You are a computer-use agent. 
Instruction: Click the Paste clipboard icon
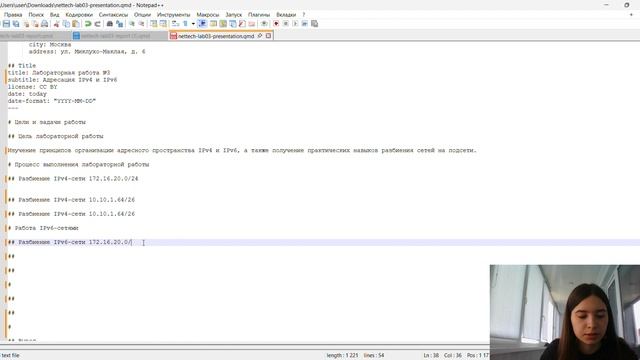[76, 24]
